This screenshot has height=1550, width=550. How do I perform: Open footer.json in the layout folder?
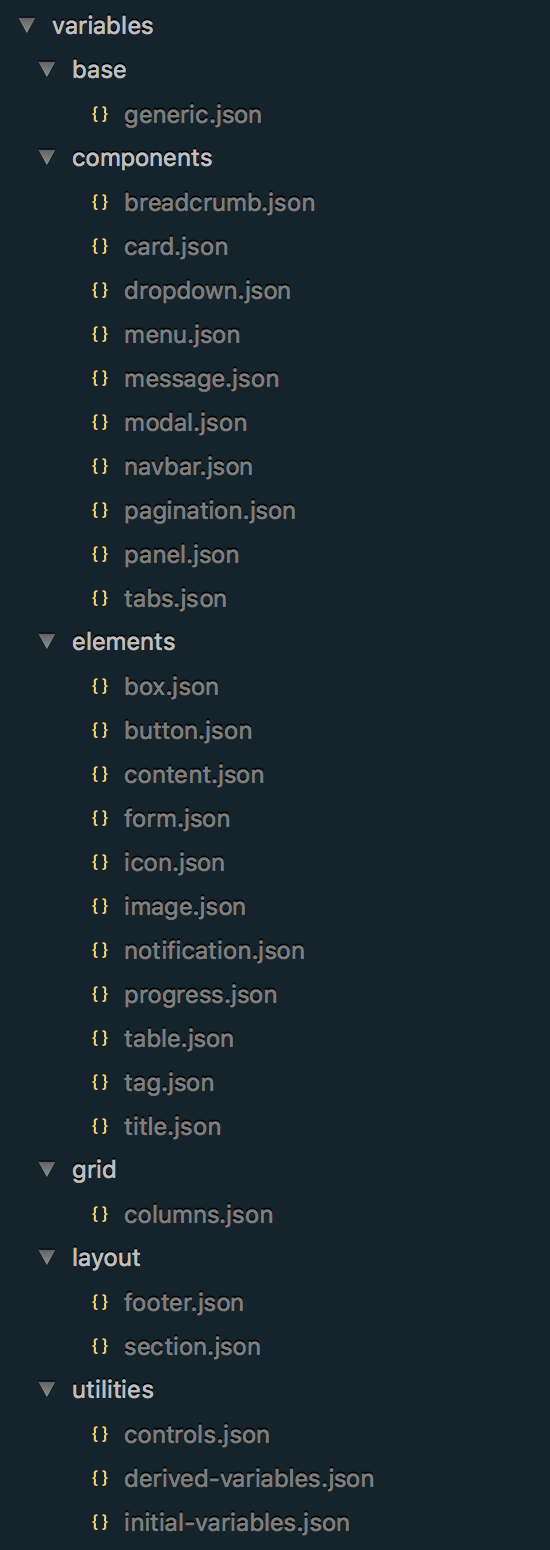pyautogui.click(x=184, y=1303)
